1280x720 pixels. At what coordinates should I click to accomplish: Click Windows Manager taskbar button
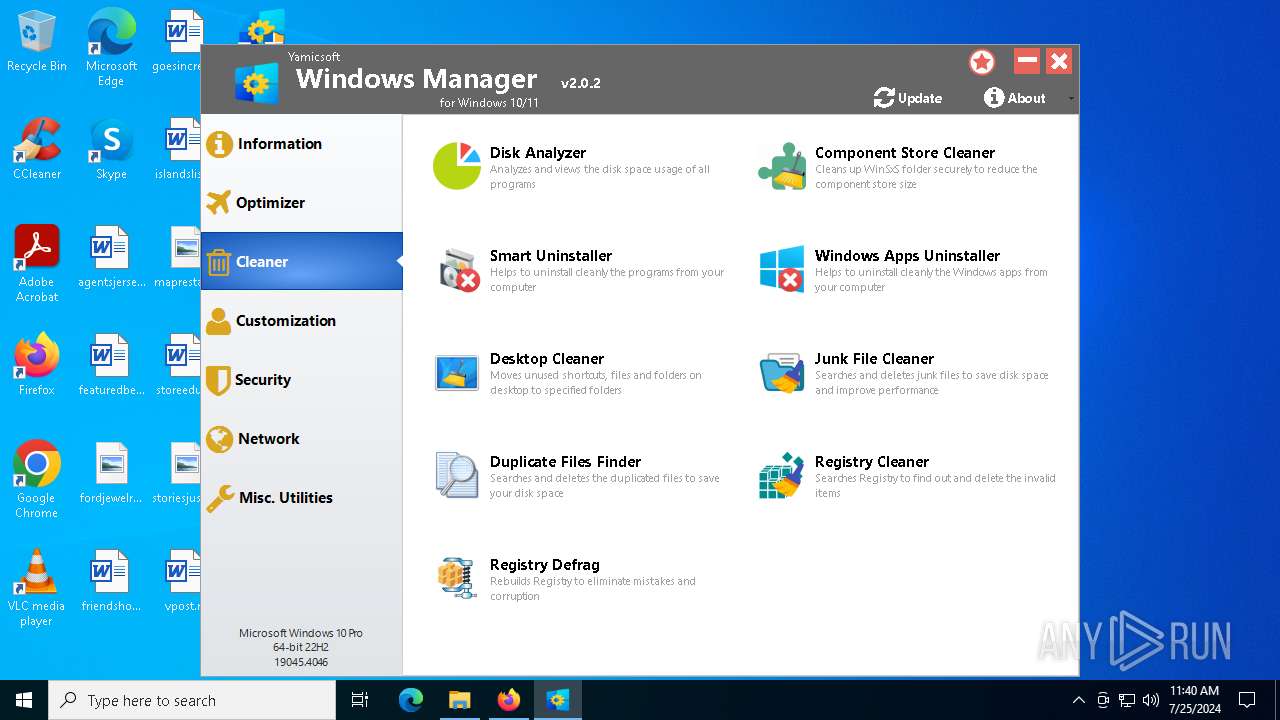pyautogui.click(x=558, y=700)
